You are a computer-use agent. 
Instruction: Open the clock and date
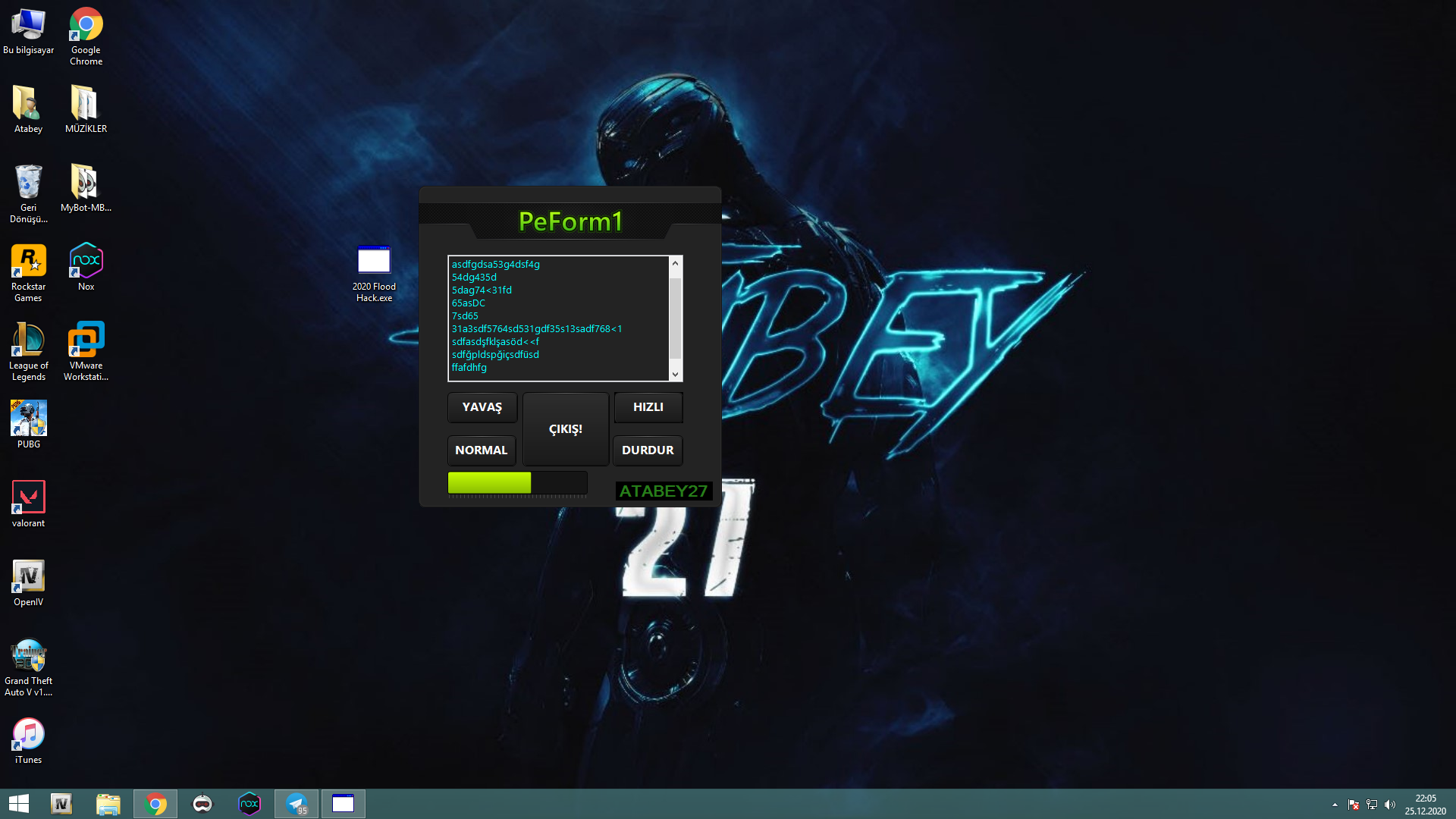pos(1426,805)
